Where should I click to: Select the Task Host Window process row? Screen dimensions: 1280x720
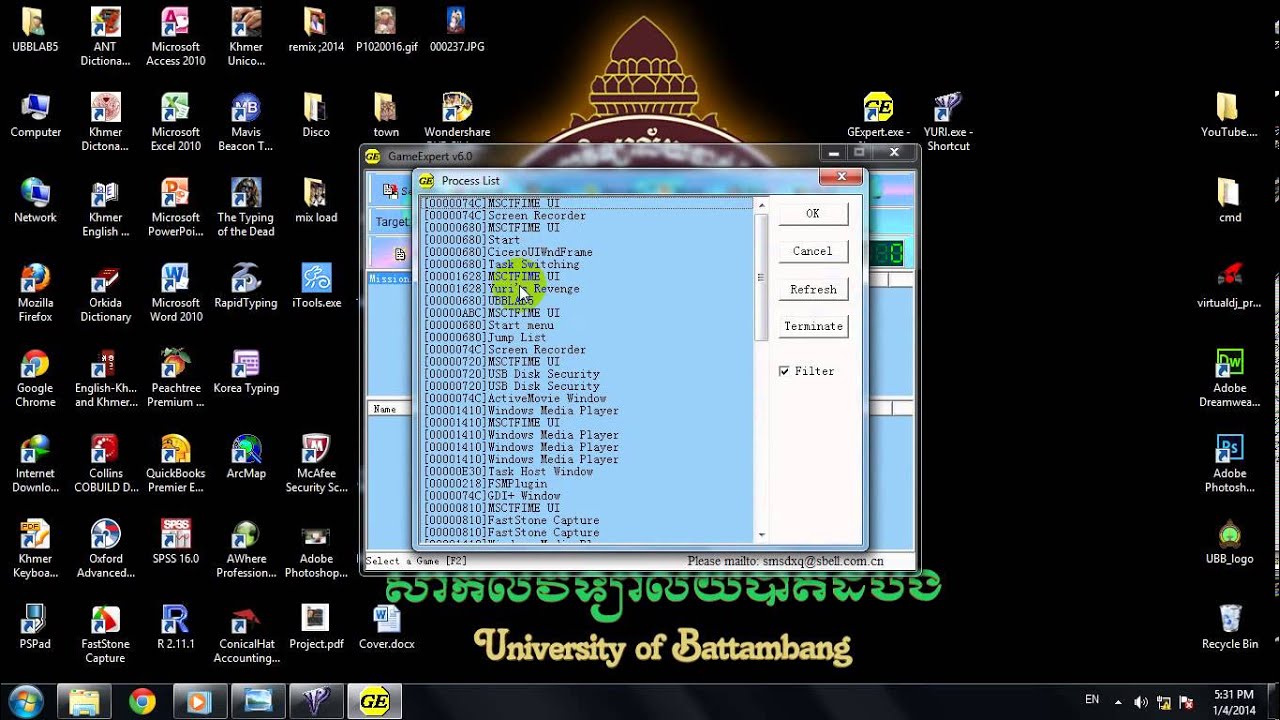coord(587,471)
